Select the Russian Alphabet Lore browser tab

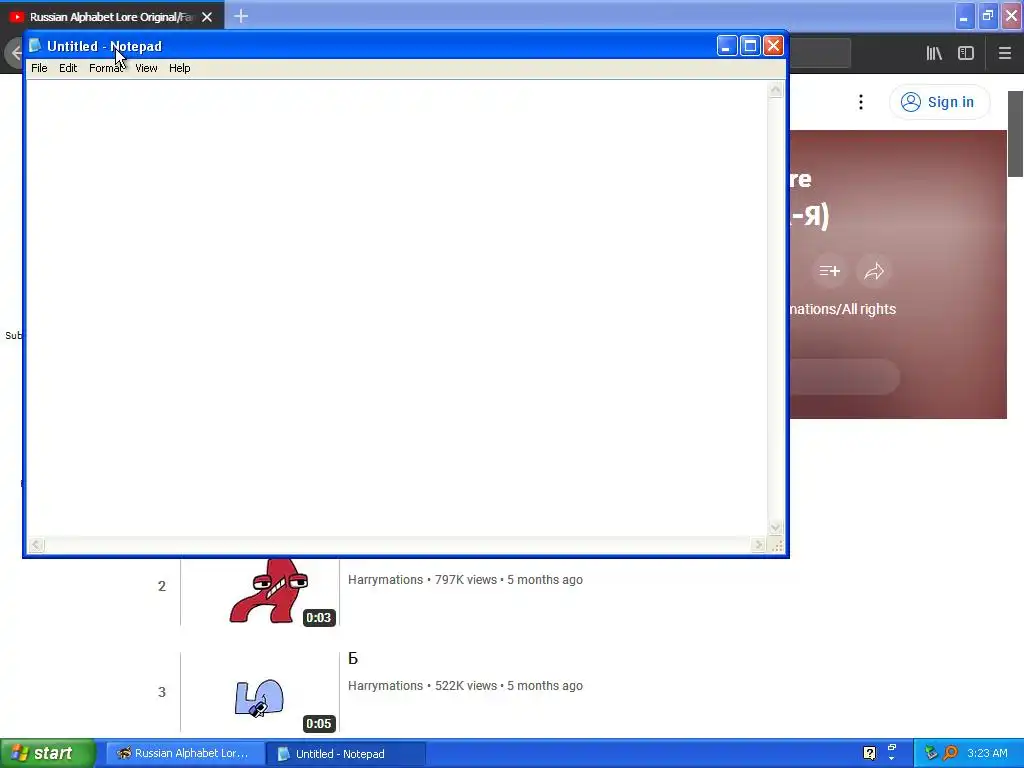111,17
